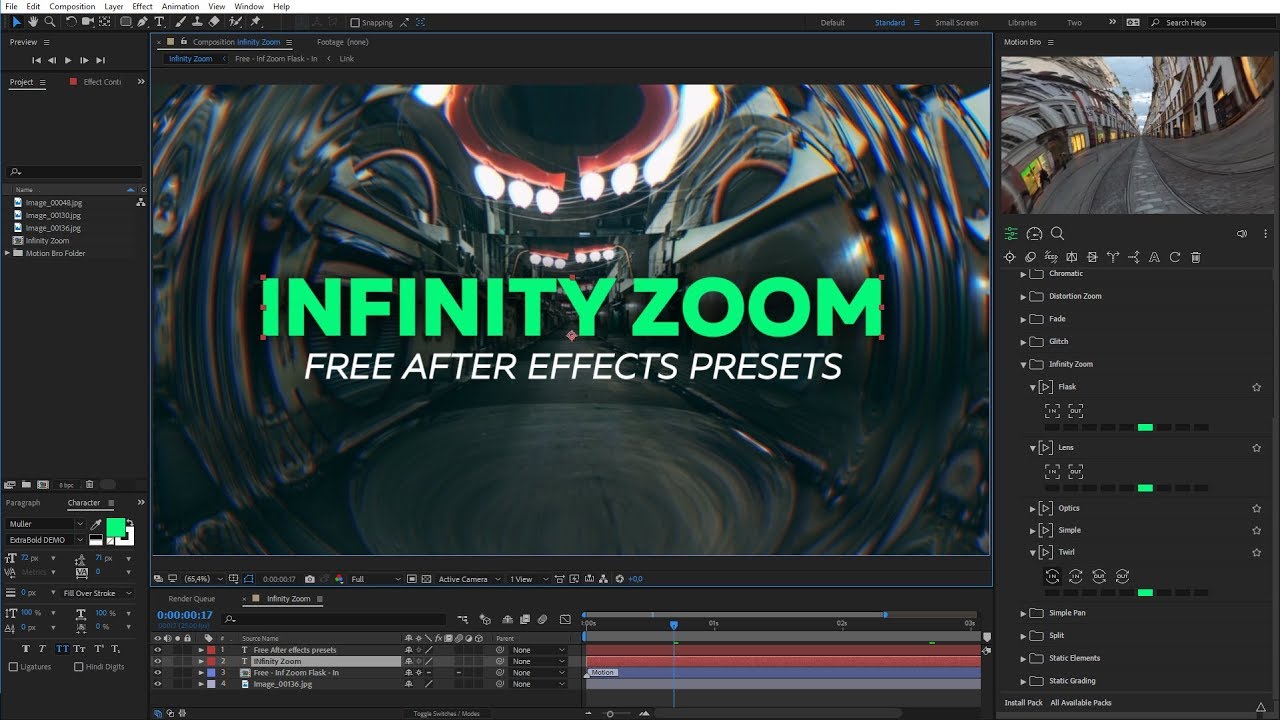
Task: Click the timeline current time 0:00:00:17
Action: click(x=185, y=615)
